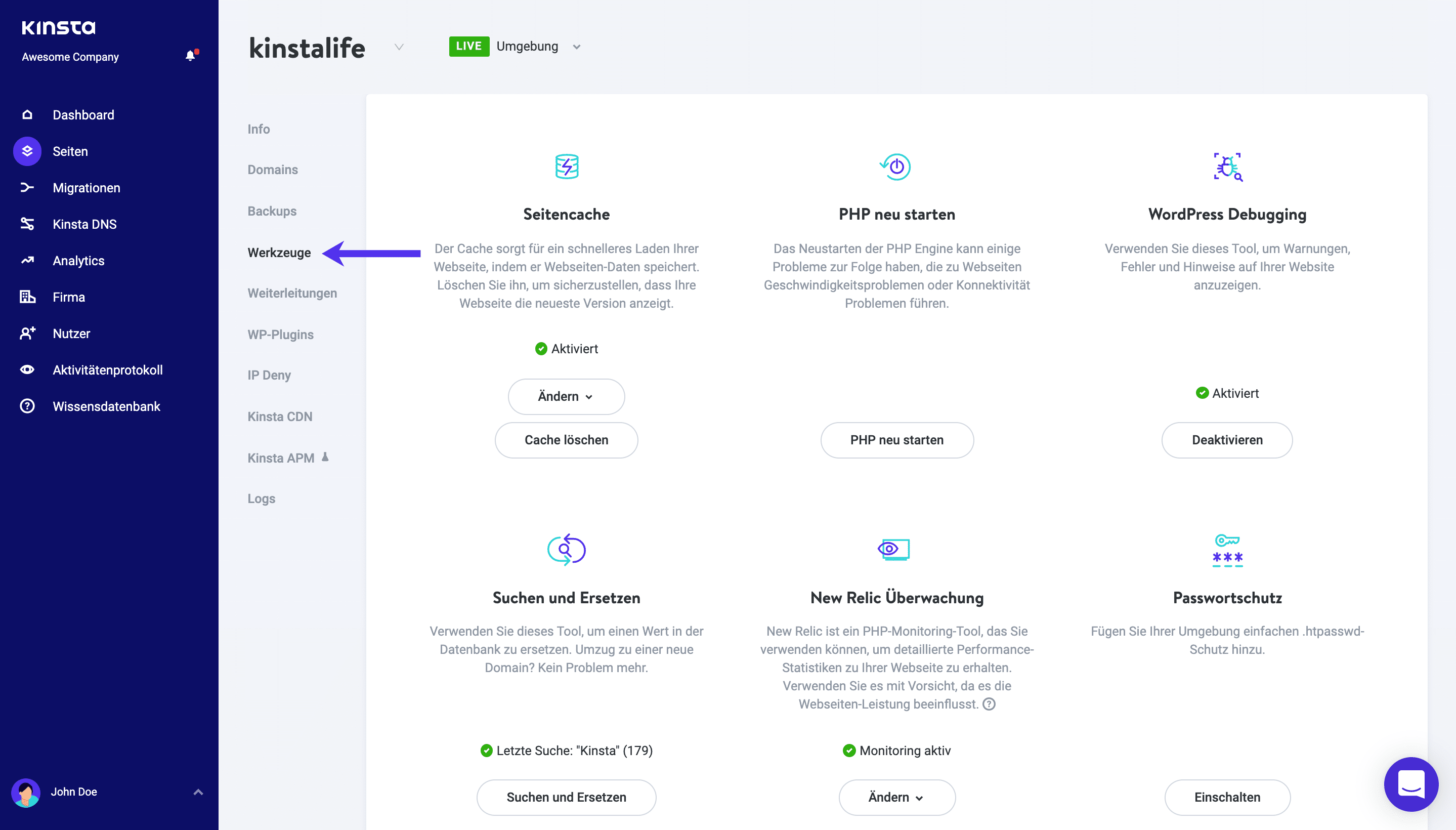Viewport: 1456px width, 830px height.
Task: Open the Kinsta CDN section
Action: click(x=280, y=416)
